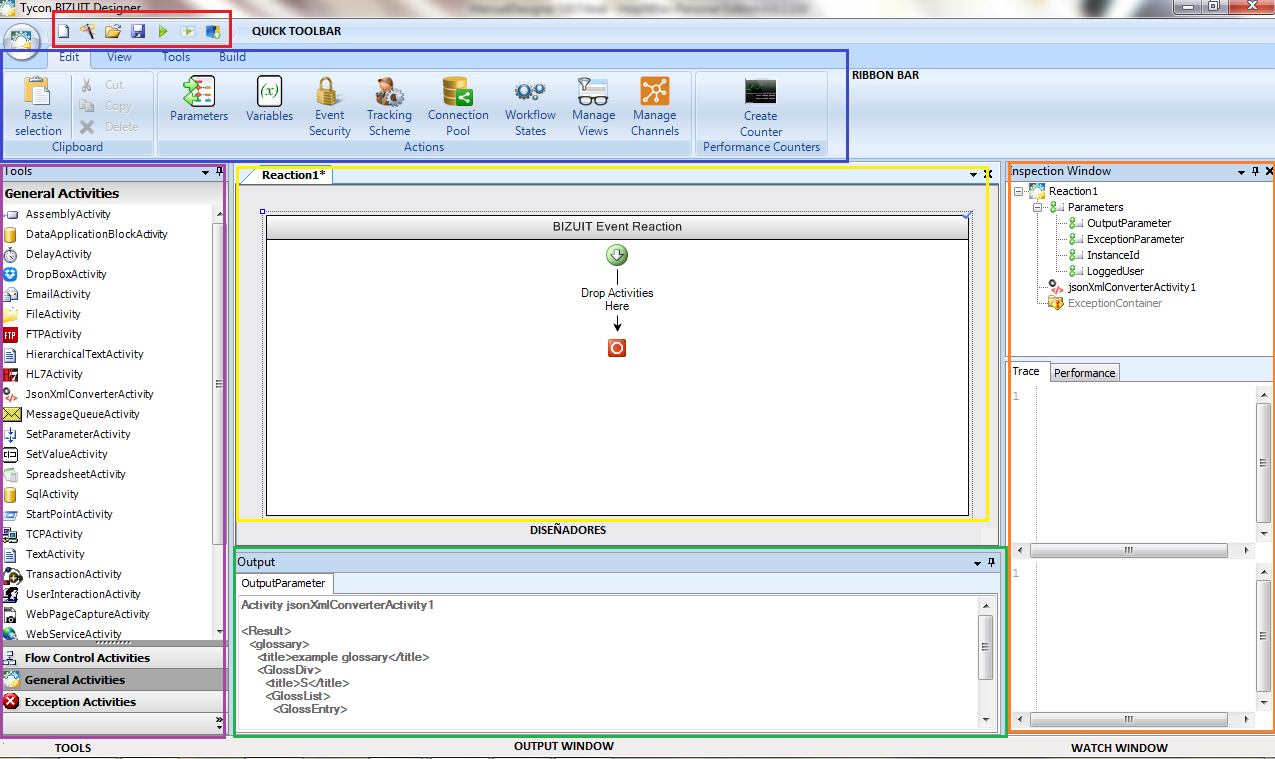
Task: Select EmailActivity in the Tools list
Action: tap(58, 294)
